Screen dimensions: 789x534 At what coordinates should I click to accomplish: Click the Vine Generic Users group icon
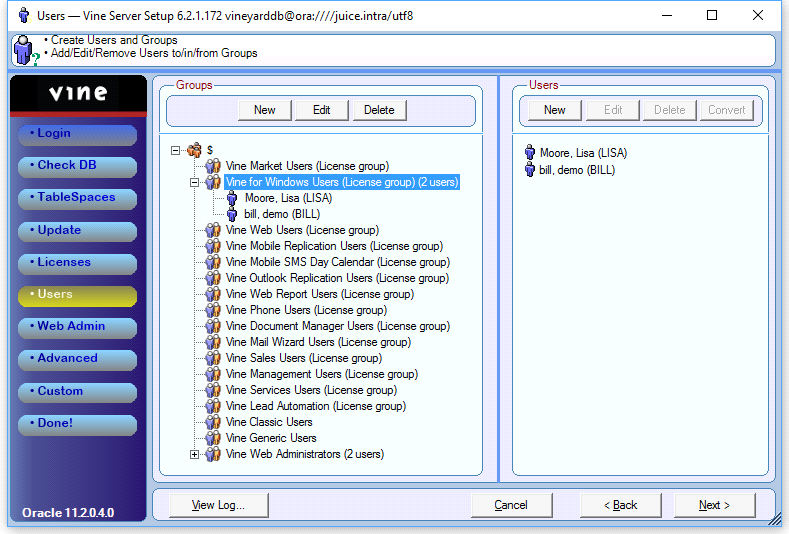click(213, 438)
